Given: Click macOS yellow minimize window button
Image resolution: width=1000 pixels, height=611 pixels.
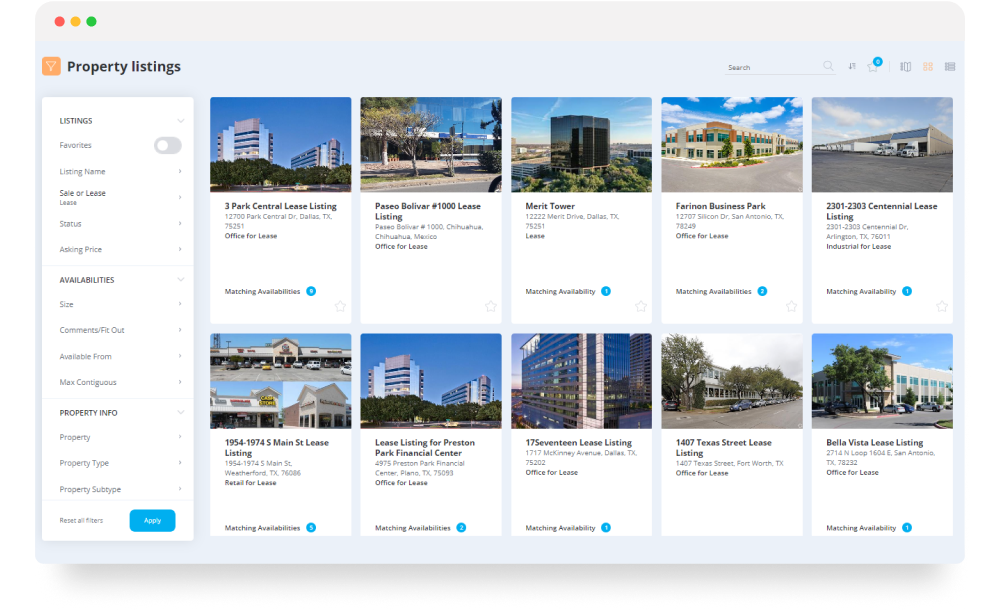Looking at the screenshot, I should 75,22.
